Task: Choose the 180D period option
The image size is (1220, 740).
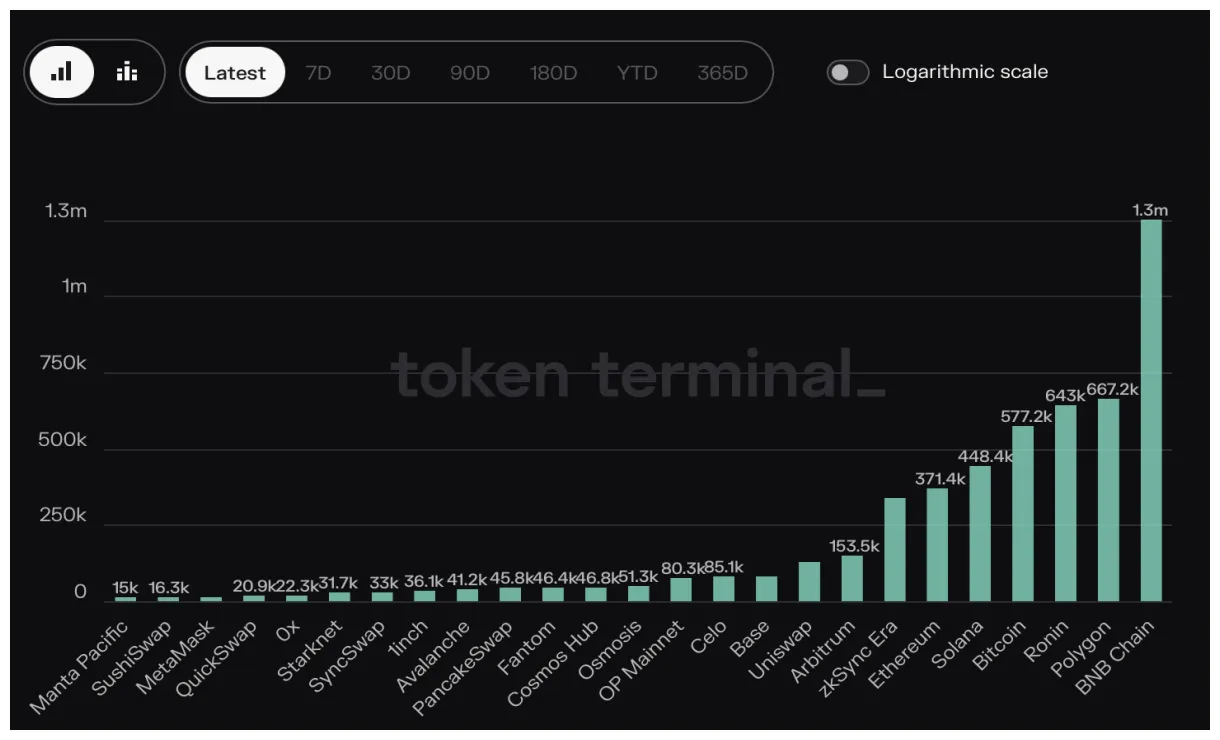Action: pos(553,72)
